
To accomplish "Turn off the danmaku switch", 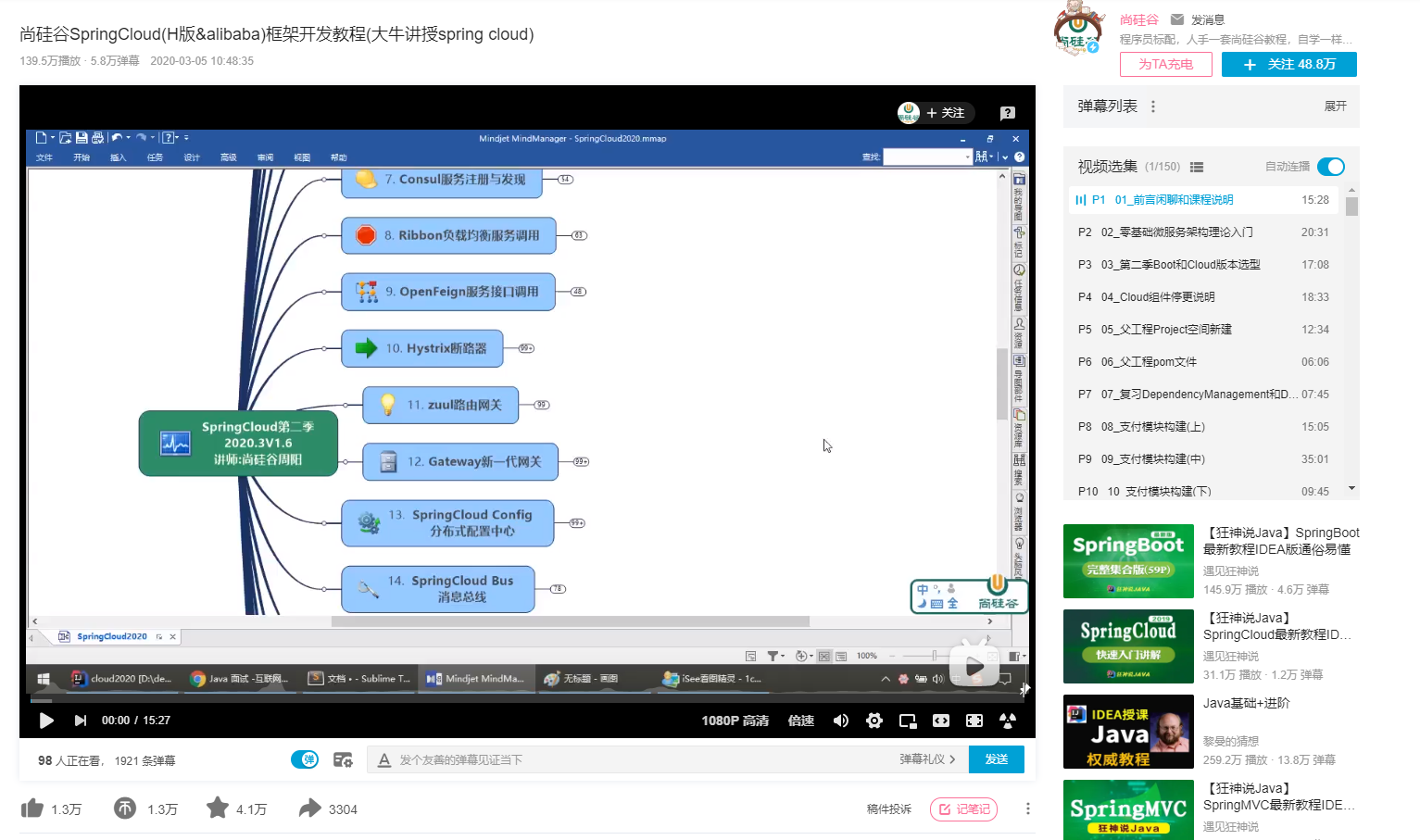I will click(x=305, y=759).
